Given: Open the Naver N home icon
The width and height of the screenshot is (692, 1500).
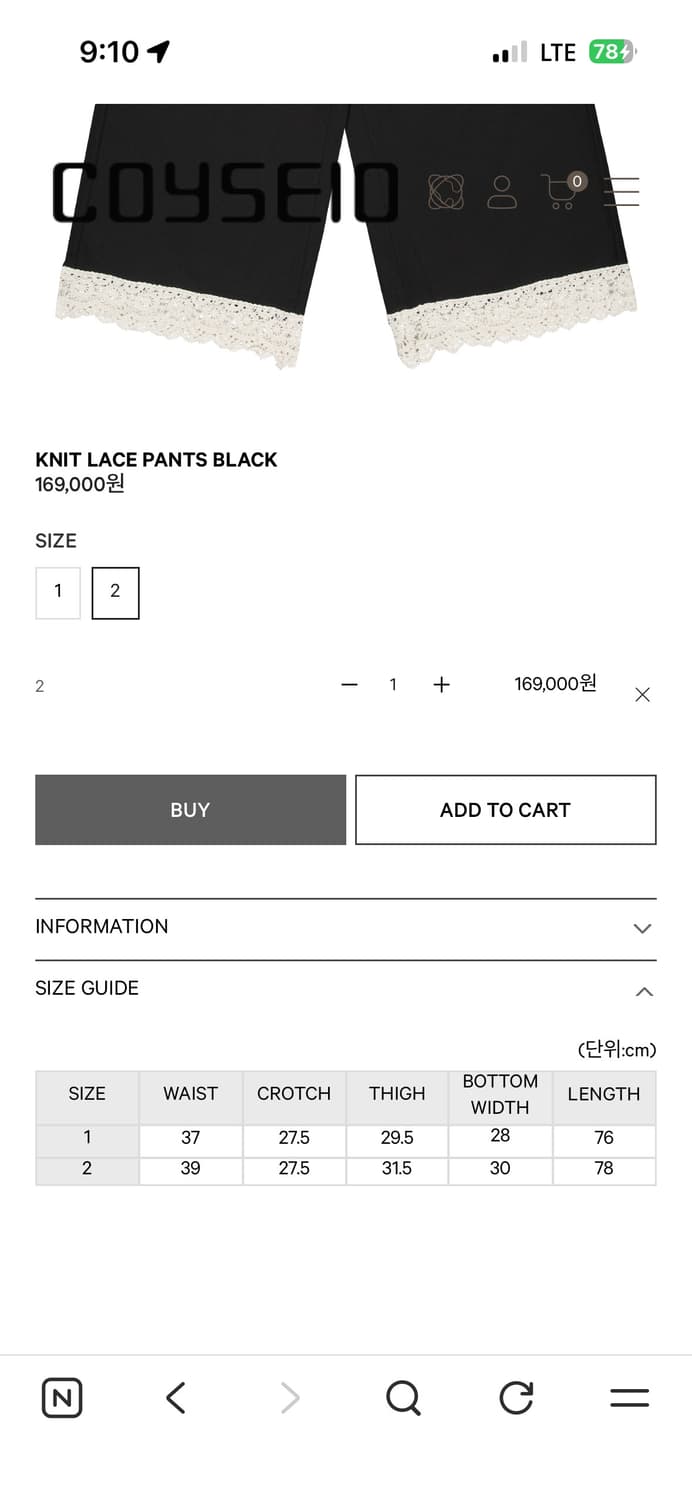Looking at the screenshot, I should coord(62,1397).
